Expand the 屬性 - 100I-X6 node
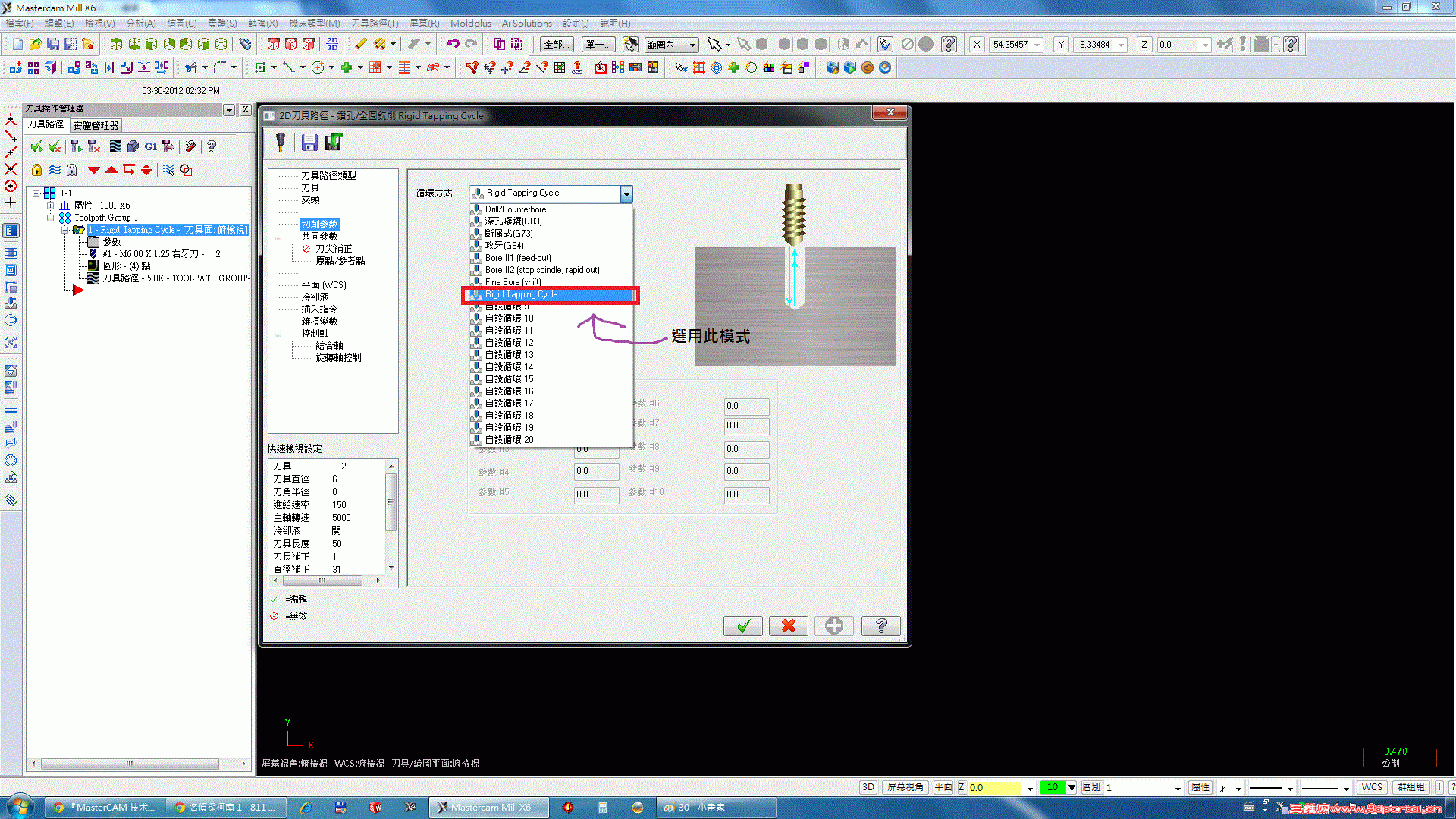 click(x=50, y=206)
